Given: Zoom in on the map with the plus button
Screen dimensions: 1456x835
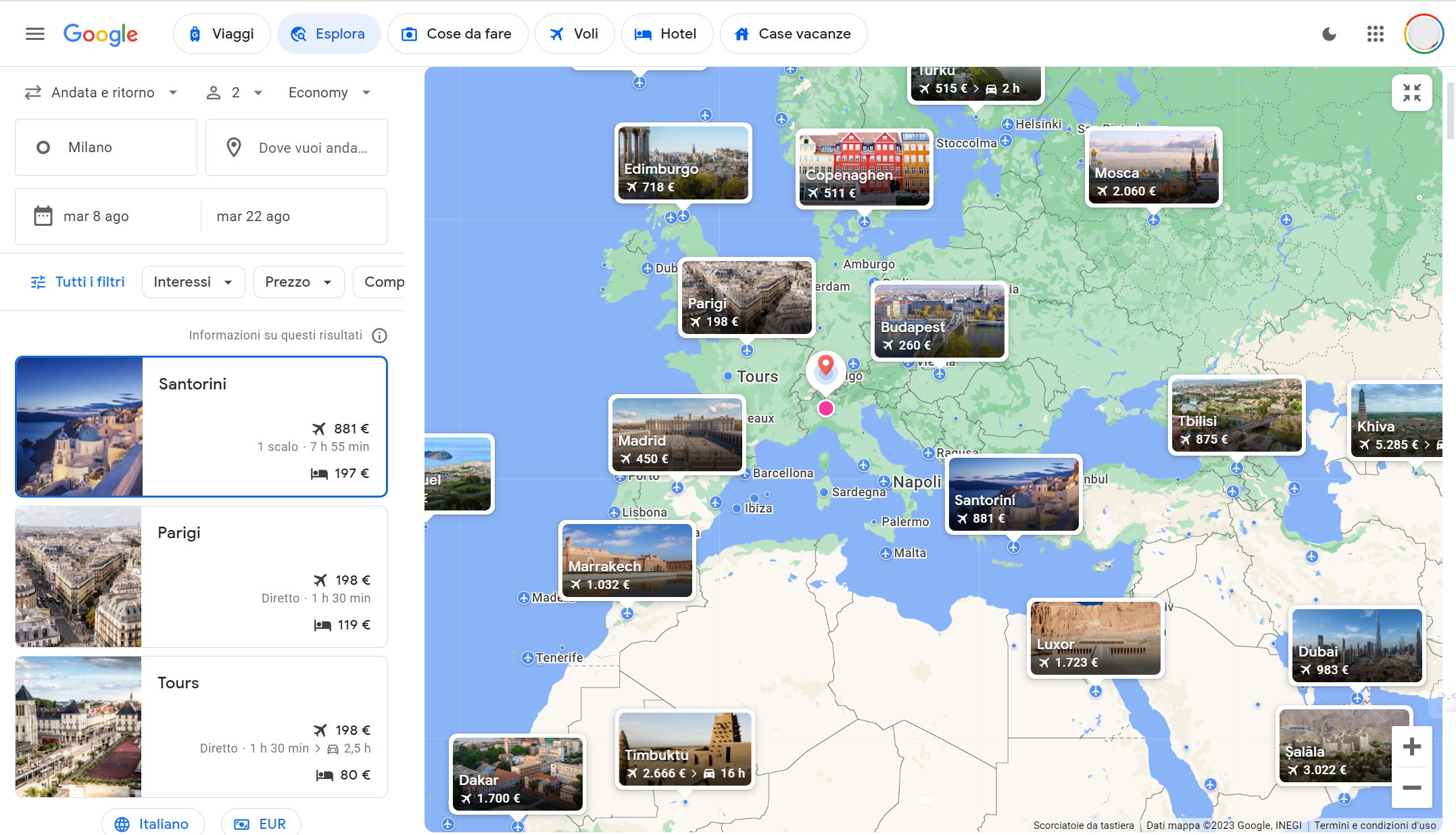Looking at the screenshot, I should tap(1411, 746).
